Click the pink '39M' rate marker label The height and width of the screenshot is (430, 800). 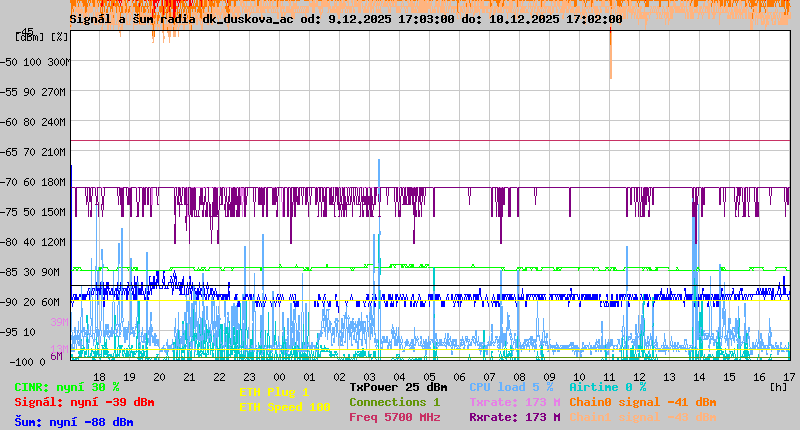tap(59, 322)
